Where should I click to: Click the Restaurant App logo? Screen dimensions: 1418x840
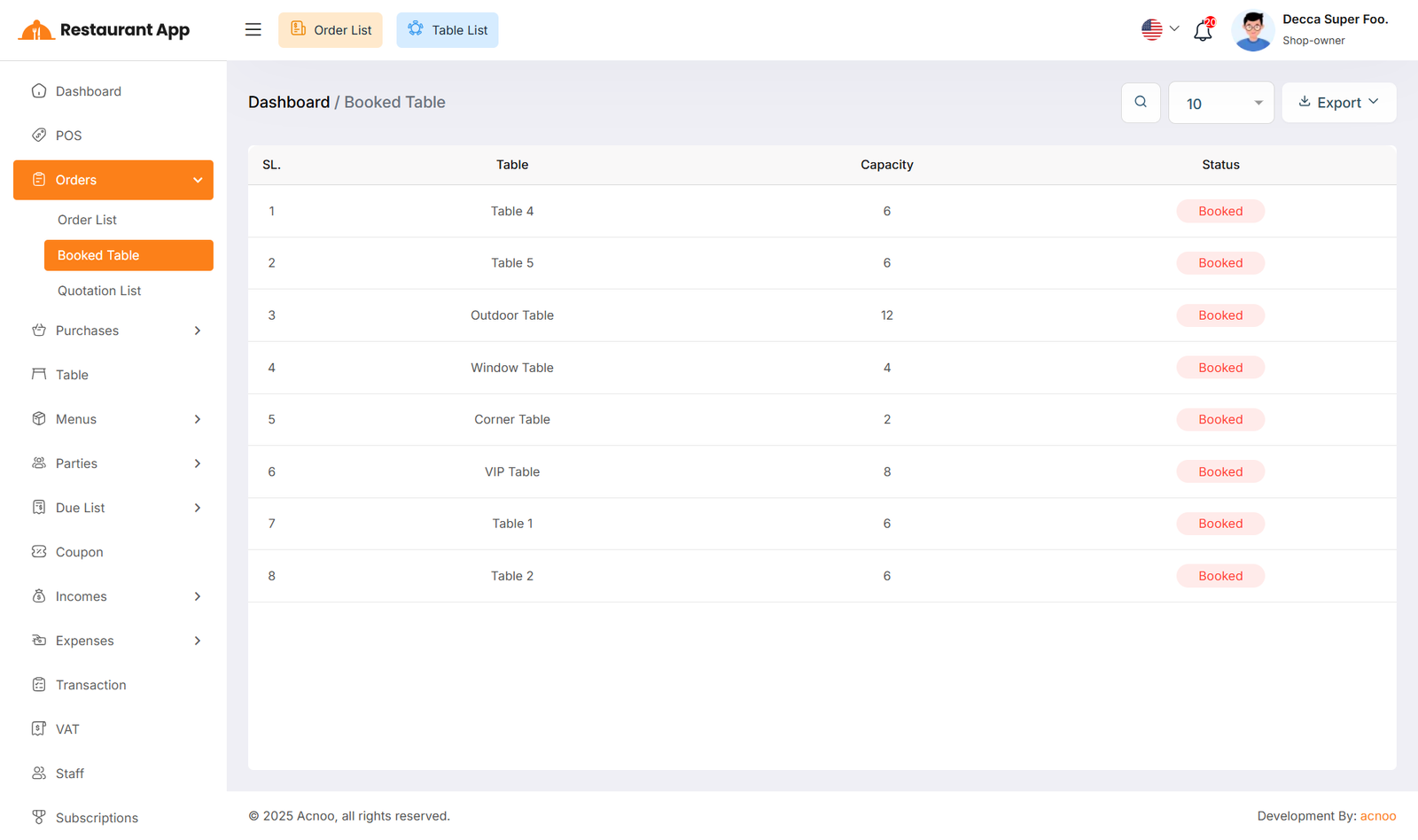104,30
